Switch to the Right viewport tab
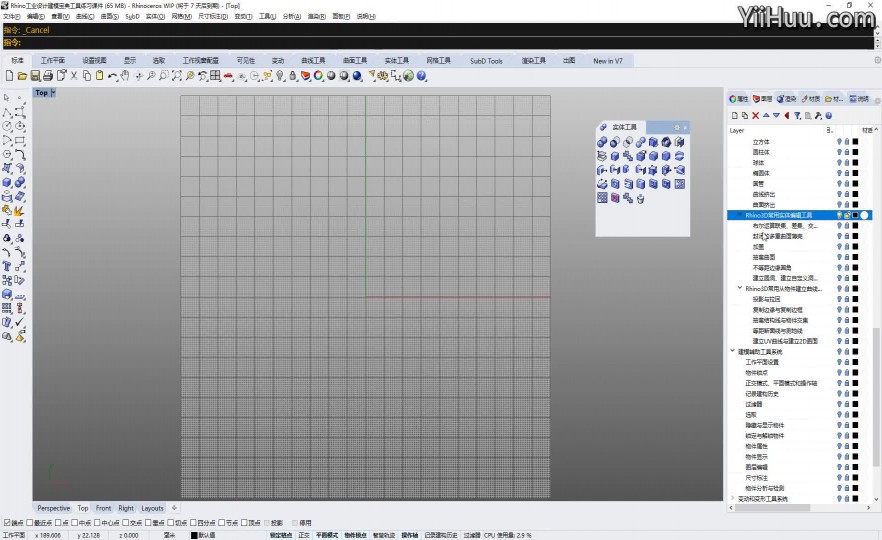 point(126,508)
